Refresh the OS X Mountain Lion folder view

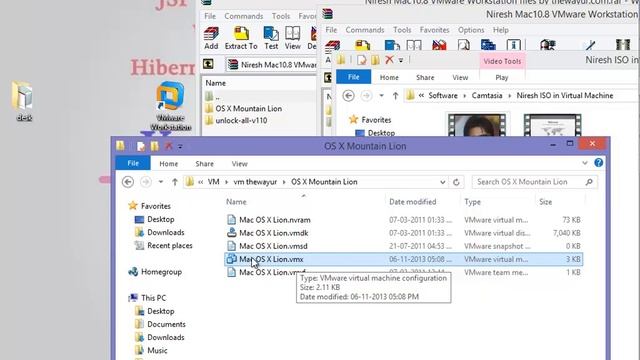456,182
